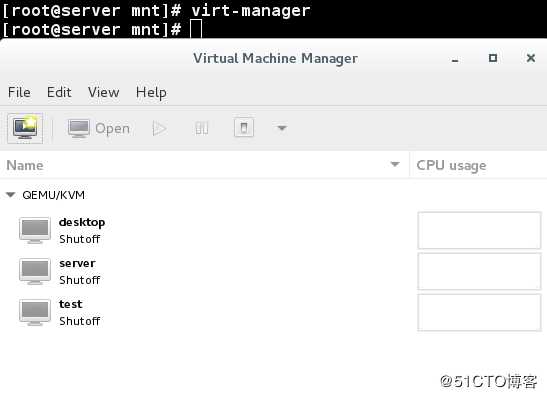The height and width of the screenshot is (398, 547).
Task: Click the desktop CPU usage graph
Action: tap(479, 230)
